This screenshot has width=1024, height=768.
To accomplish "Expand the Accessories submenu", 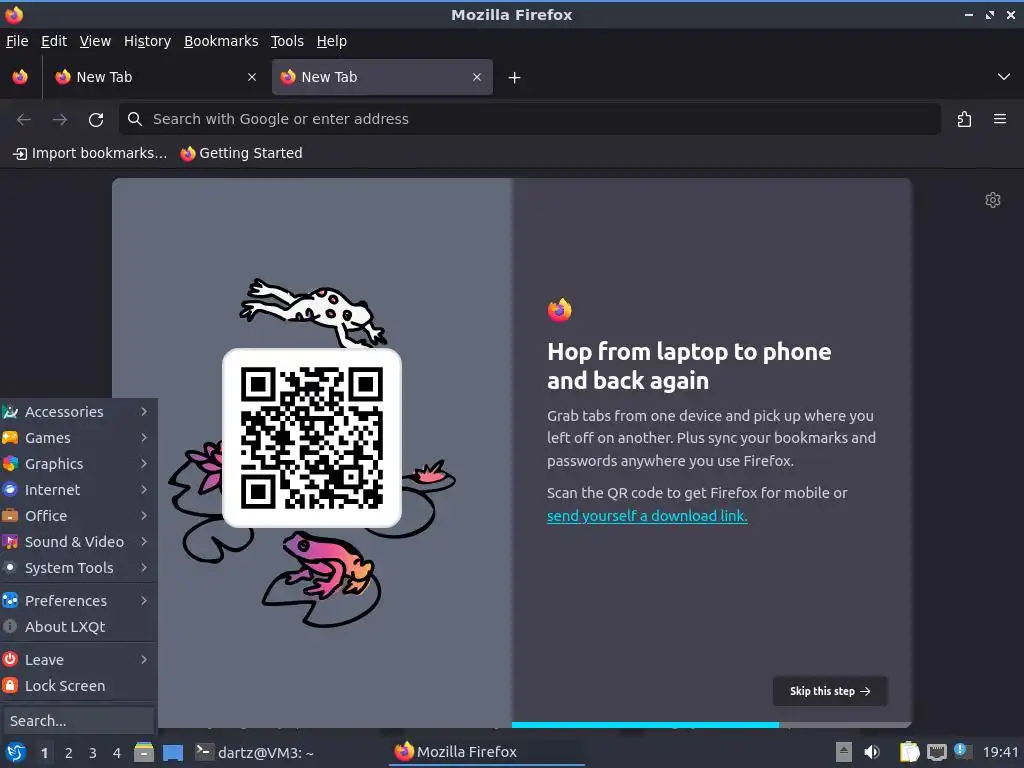I will tap(78, 412).
